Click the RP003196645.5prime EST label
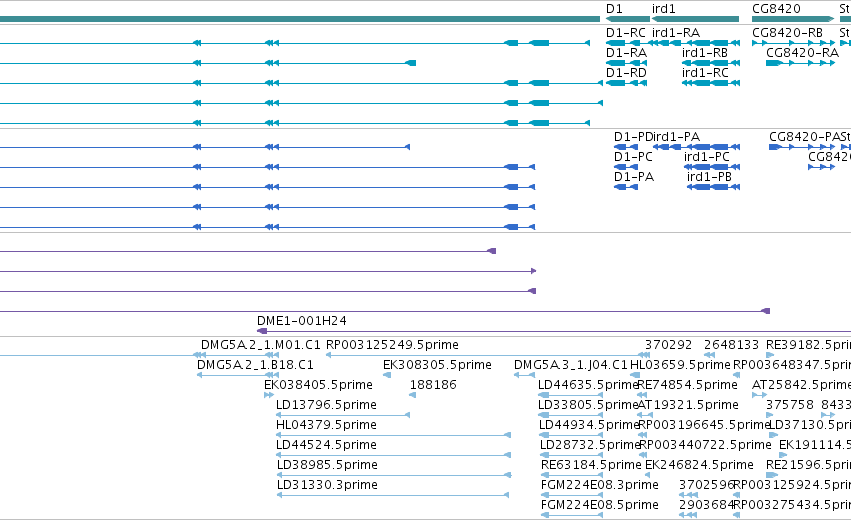This screenshot has height=520, width=851. pos(704,425)
